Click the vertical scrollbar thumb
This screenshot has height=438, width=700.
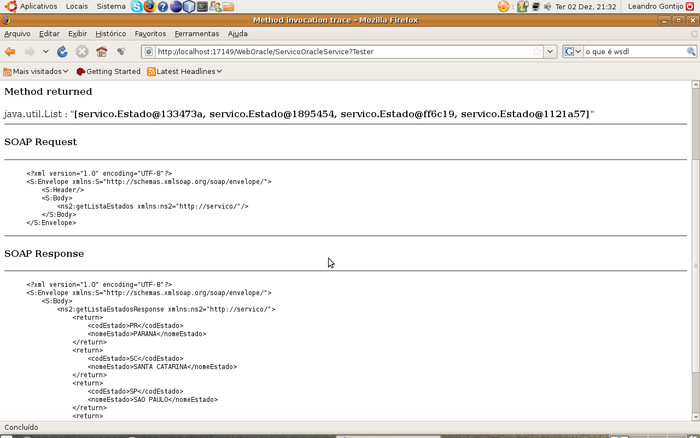[696, 265]
